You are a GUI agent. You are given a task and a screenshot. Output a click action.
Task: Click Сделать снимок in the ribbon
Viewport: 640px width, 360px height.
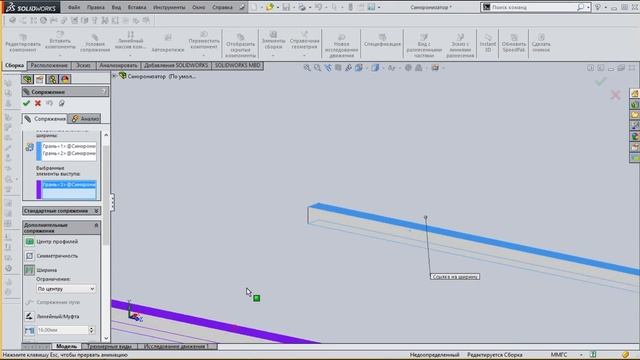tap(541, 43)
